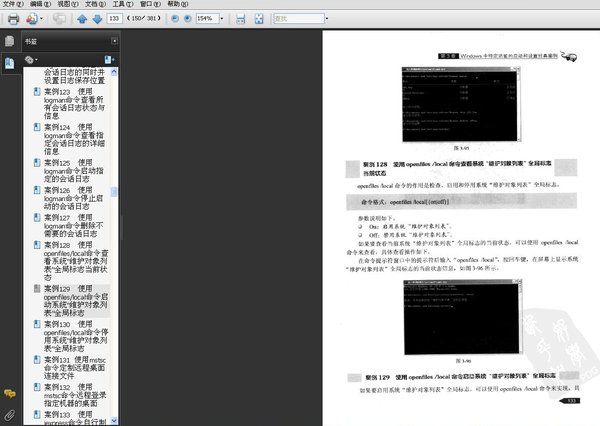The image size is (600, 426).
Task: Click the page number input field
Action: pos(114,18)
